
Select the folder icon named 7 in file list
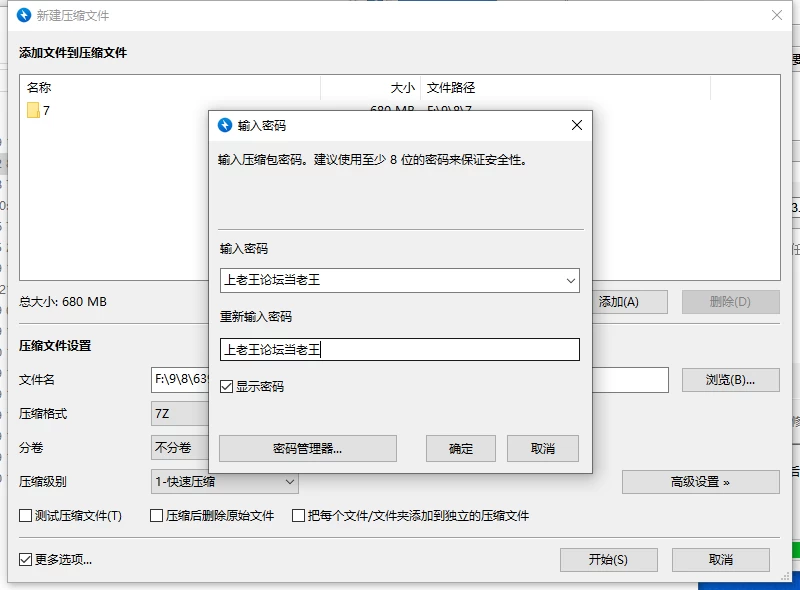coord(33,110)
